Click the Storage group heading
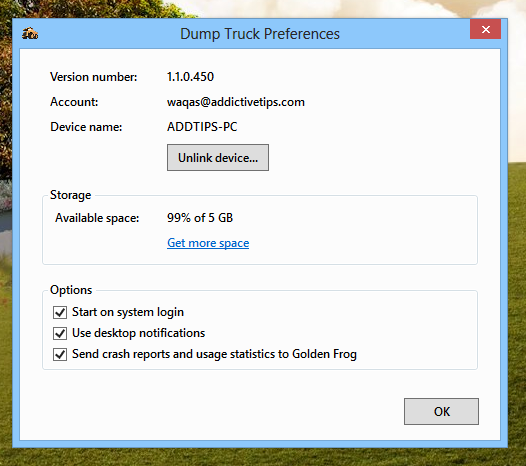The image size is (526, 466). click(x=70, y=195)
